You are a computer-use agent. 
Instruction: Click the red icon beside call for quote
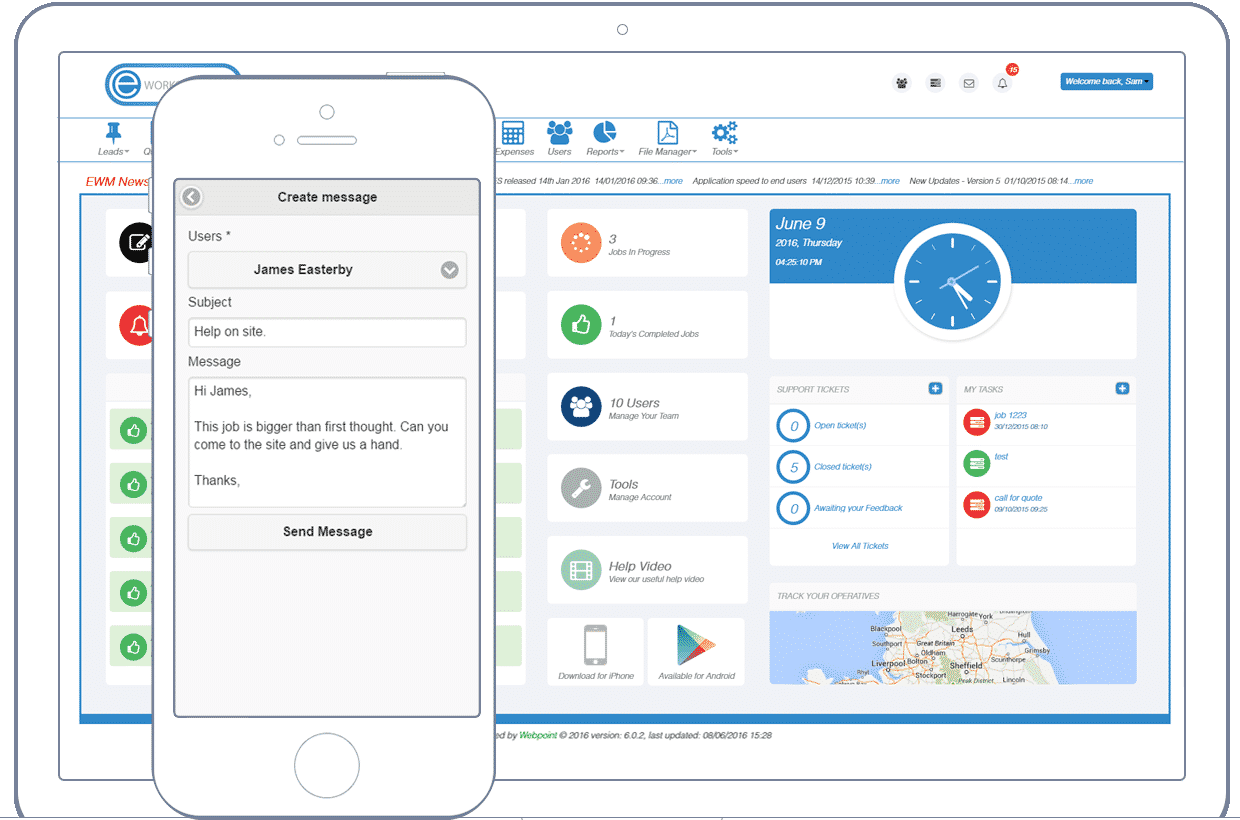tap(976, 505)
